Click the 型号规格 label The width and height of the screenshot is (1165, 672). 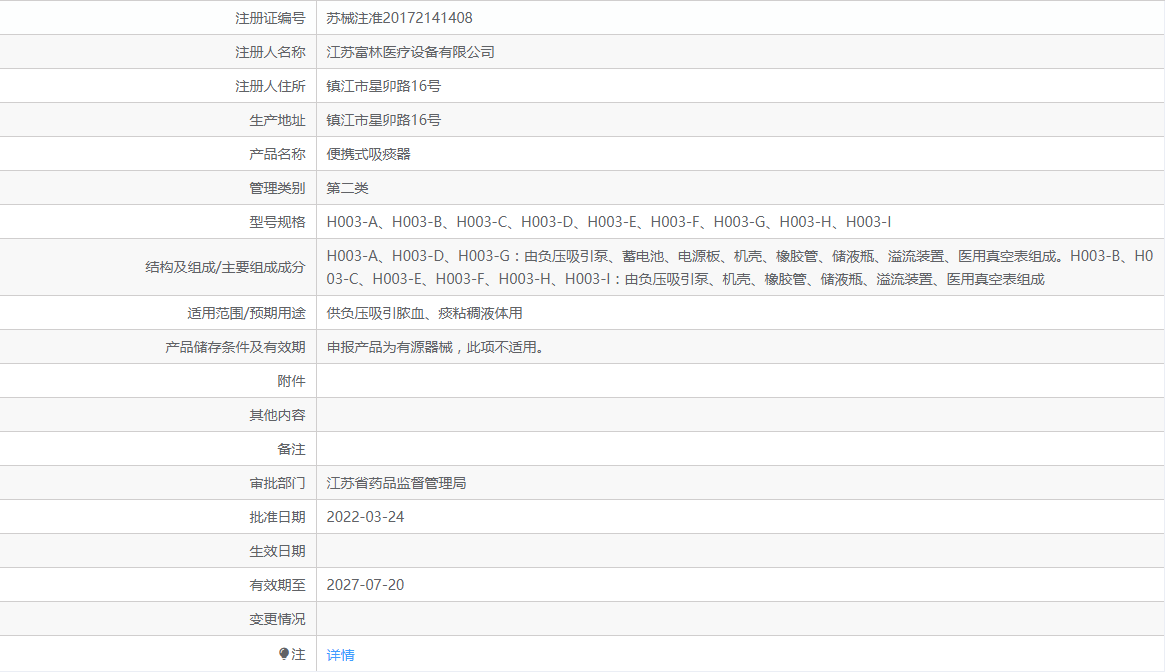click(x=277, y=222)
